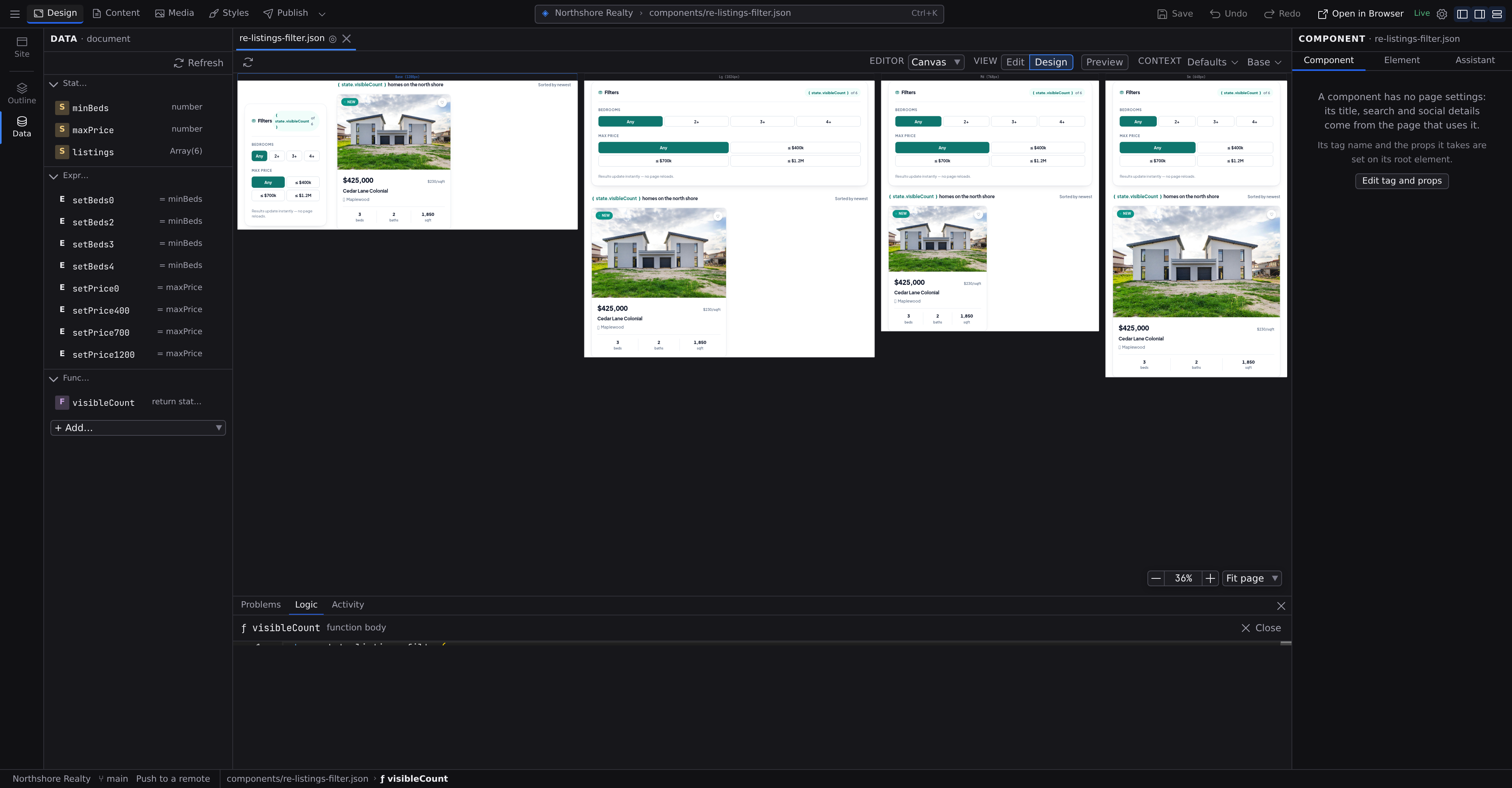Open the Add... data dropdown
Screen dimensions: 1512x788
tap(138, 428)
